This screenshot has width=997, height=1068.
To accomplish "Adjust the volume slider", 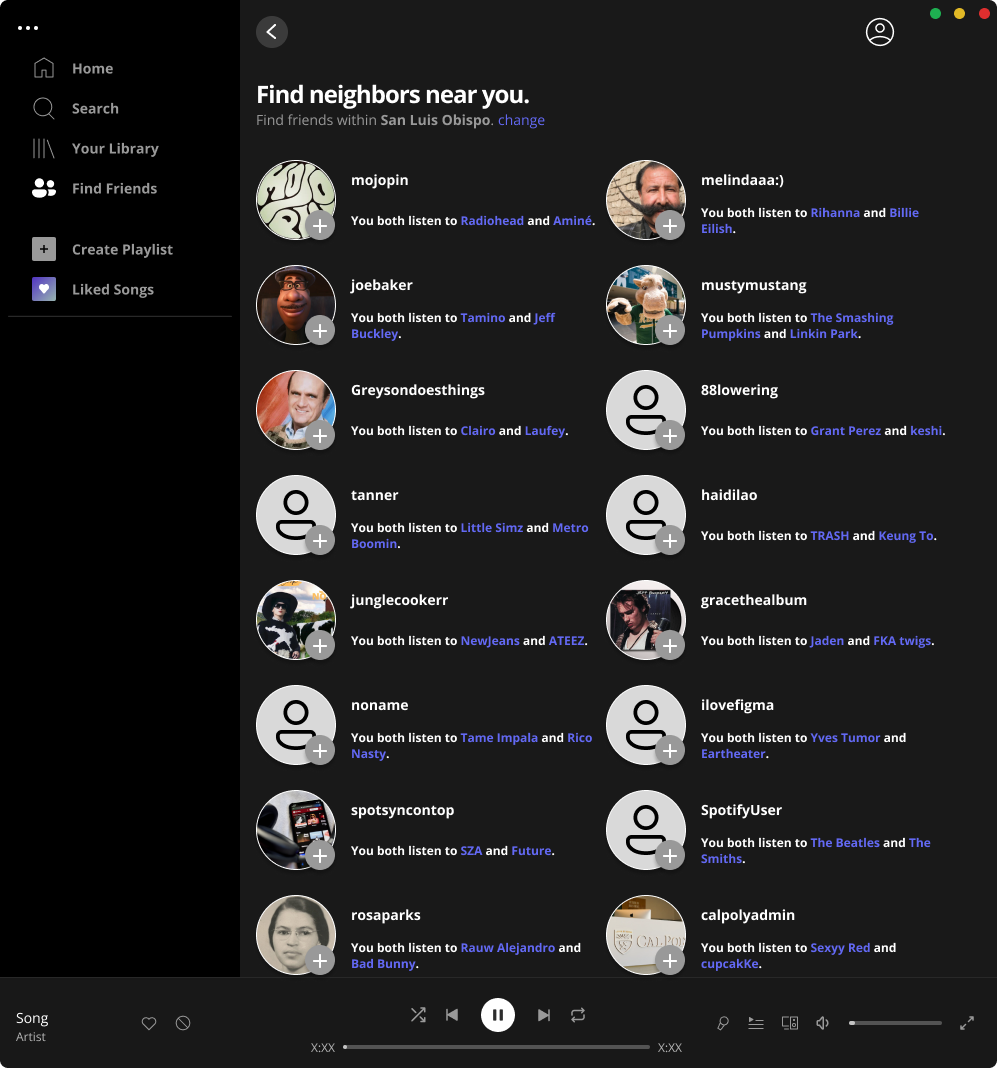I will (895, 1023).
